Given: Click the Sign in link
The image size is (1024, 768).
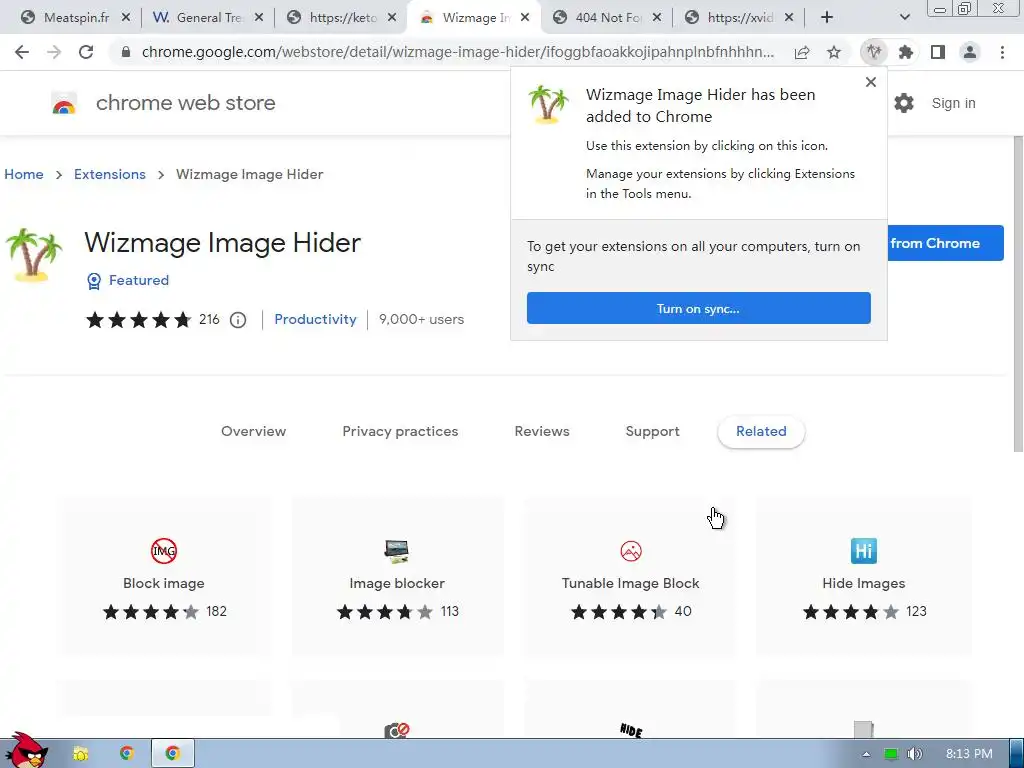Looking at the screenshot, I should coord(953,103).
